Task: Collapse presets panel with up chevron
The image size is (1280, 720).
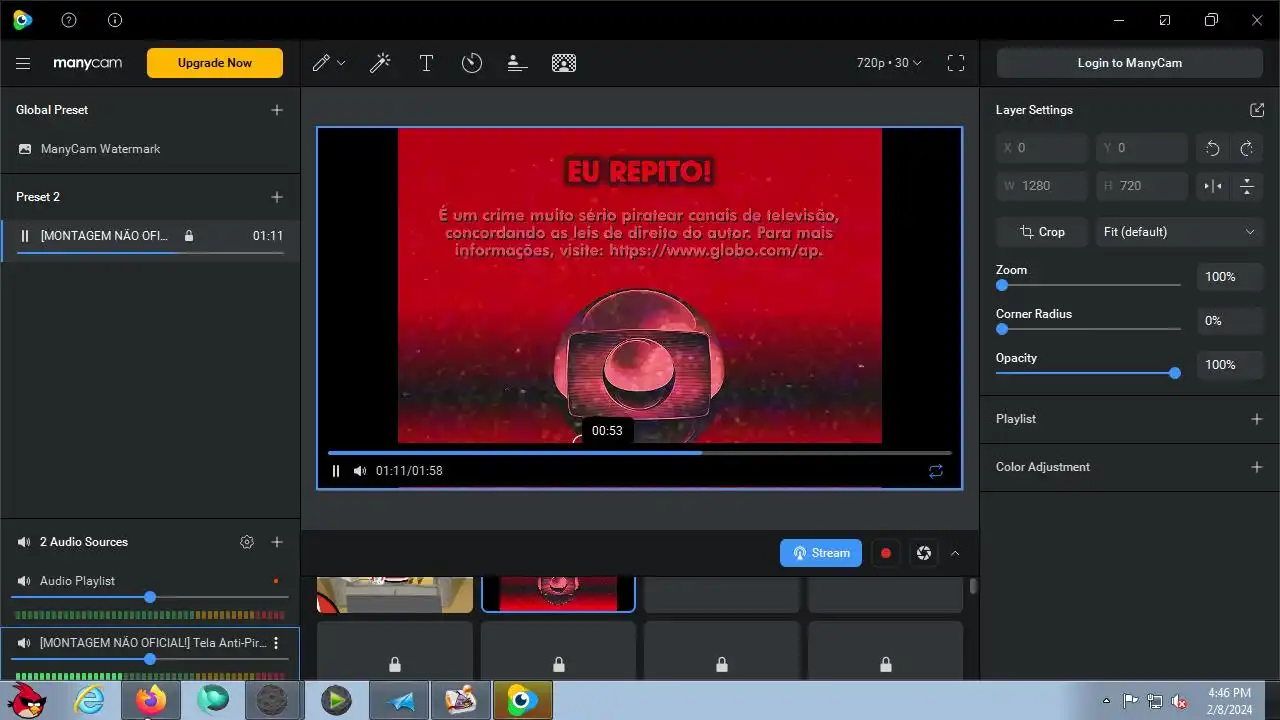Action: click(x=955, y=553)
